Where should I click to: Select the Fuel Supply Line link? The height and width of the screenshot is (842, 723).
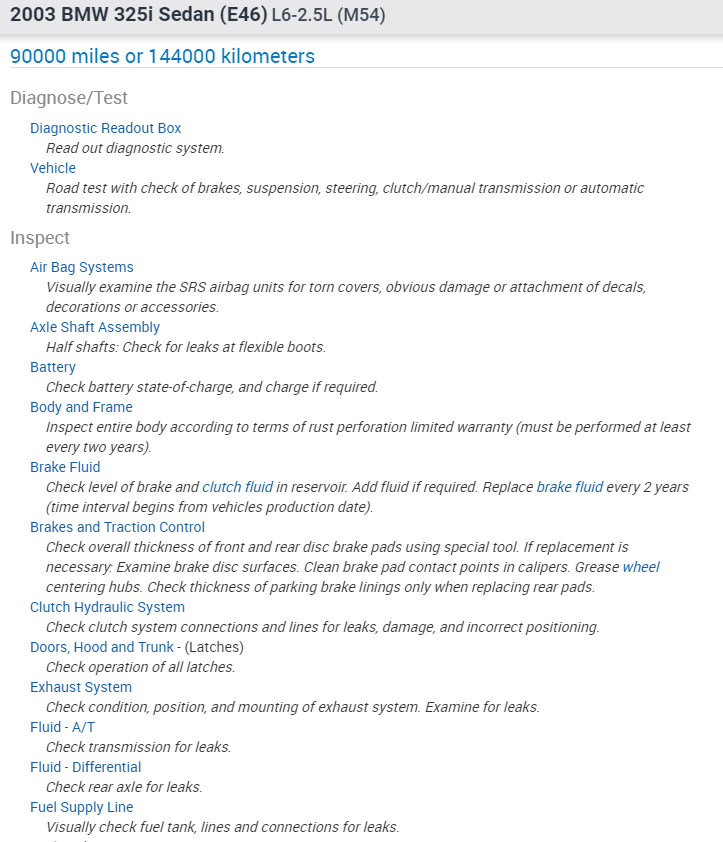[81, 807]
